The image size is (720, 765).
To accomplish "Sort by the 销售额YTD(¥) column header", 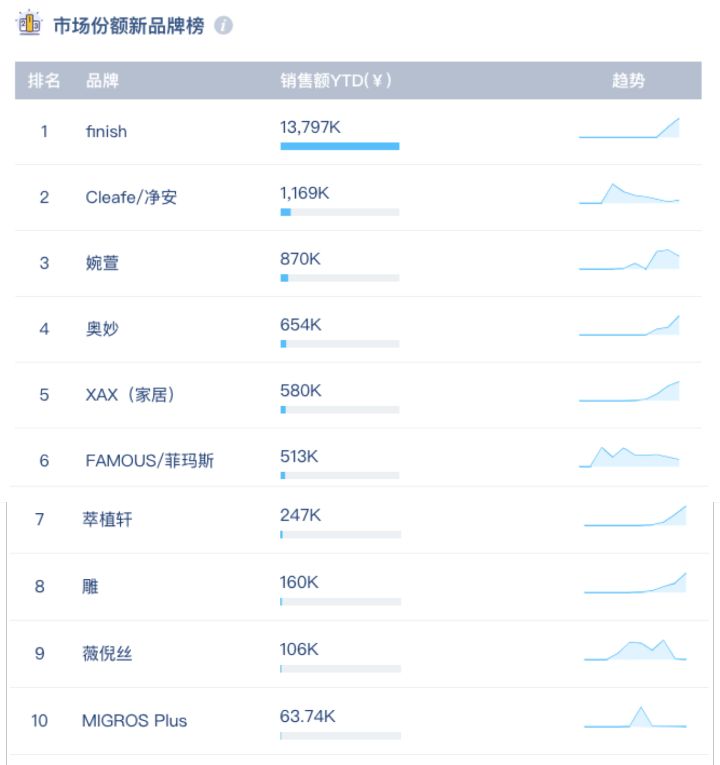I will (336, 81).
